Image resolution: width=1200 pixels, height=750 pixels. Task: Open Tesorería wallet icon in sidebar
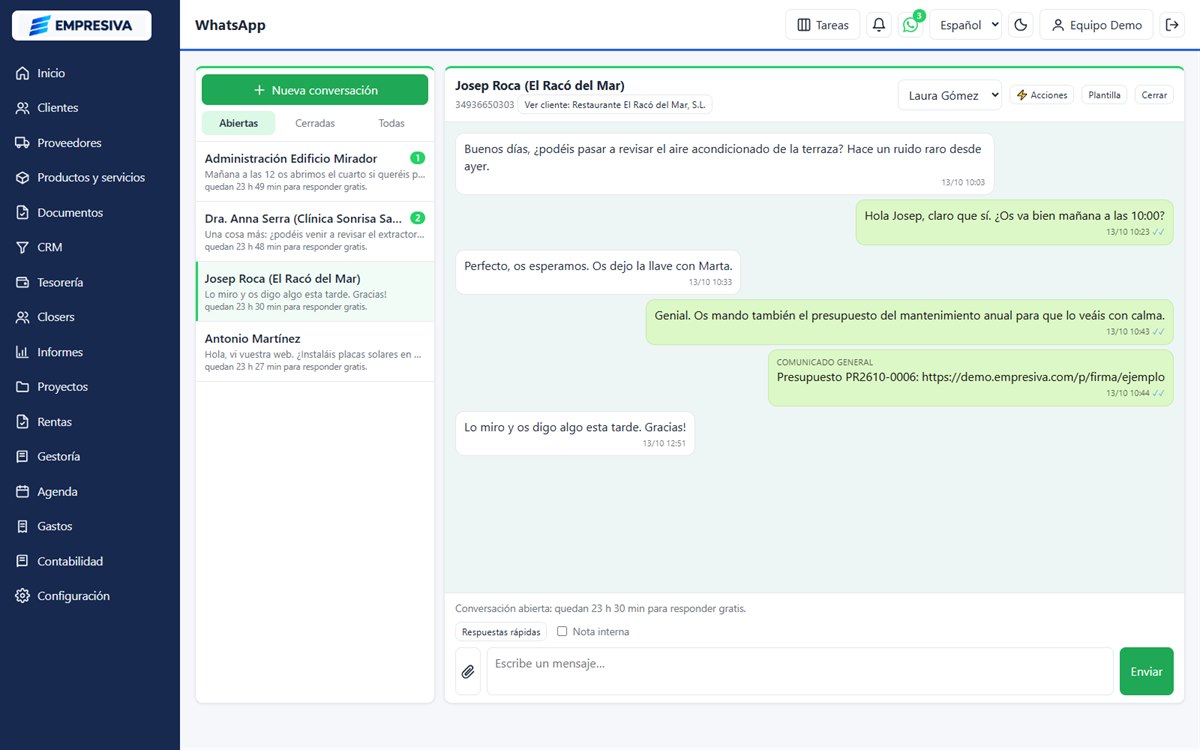(x=22, y=282)
